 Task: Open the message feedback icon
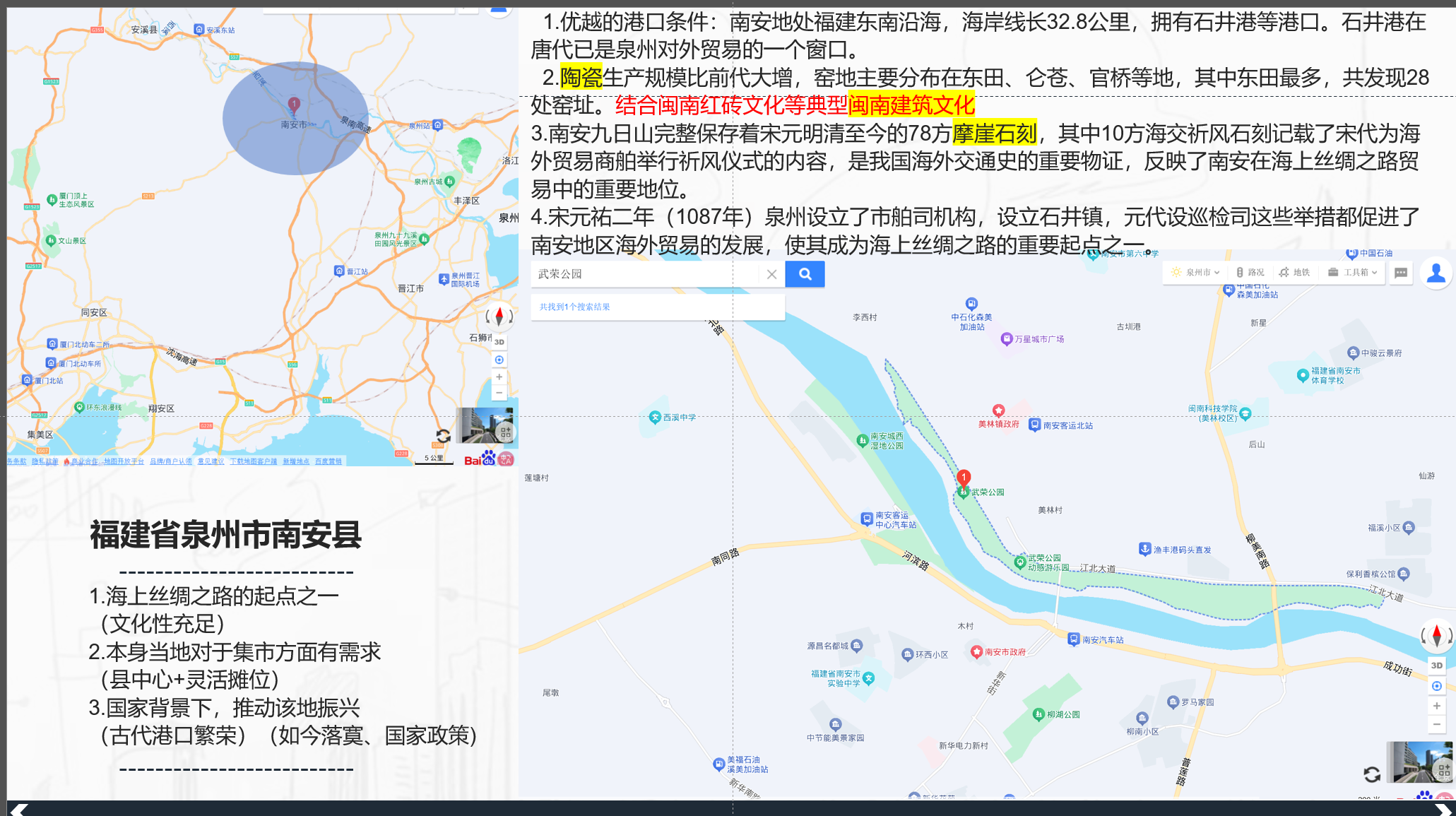tap(1401, 273)
